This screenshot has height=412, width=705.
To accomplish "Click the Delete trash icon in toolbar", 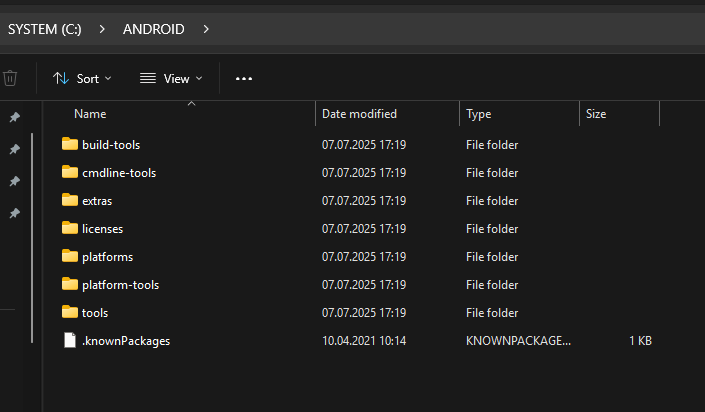I will click(x=10, y=78).
